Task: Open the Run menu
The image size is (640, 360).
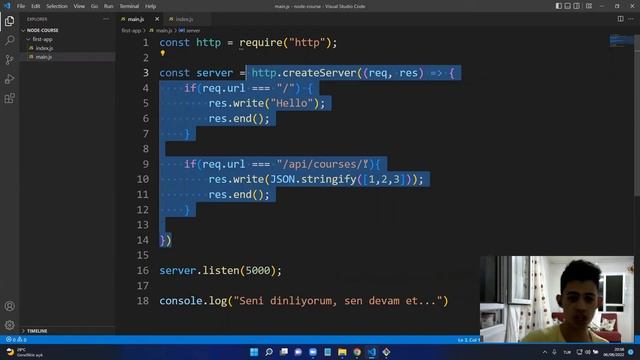Action: coord(109,6)
